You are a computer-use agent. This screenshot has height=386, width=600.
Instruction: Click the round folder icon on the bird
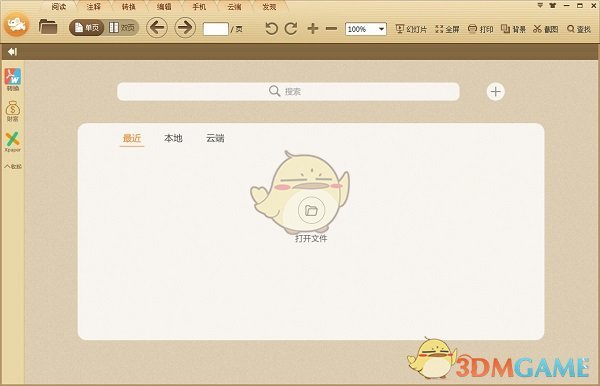point(311,210)
